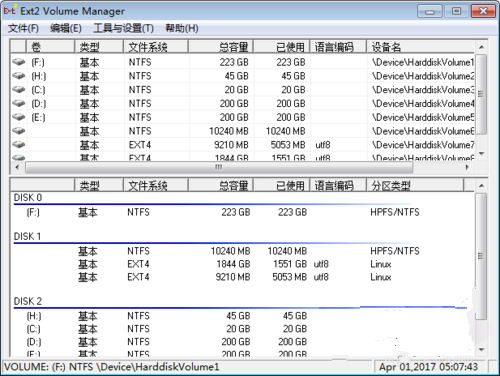The width and height of the screenshot is (500, 376).
Task: Select DISK 0 heading in lower pane
Action: (x=28, y=198)
